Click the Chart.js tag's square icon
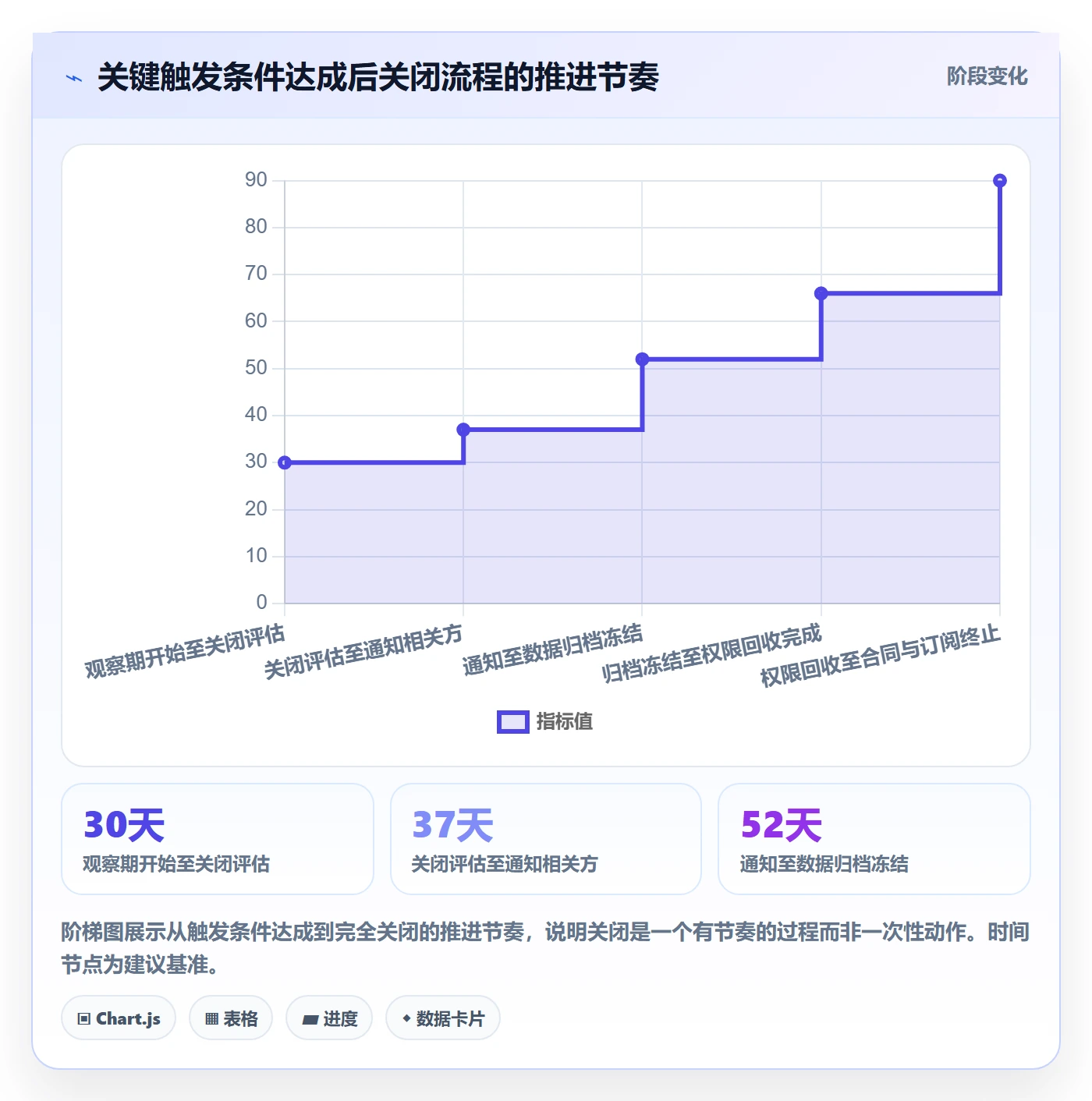 tap(84, 1018)
